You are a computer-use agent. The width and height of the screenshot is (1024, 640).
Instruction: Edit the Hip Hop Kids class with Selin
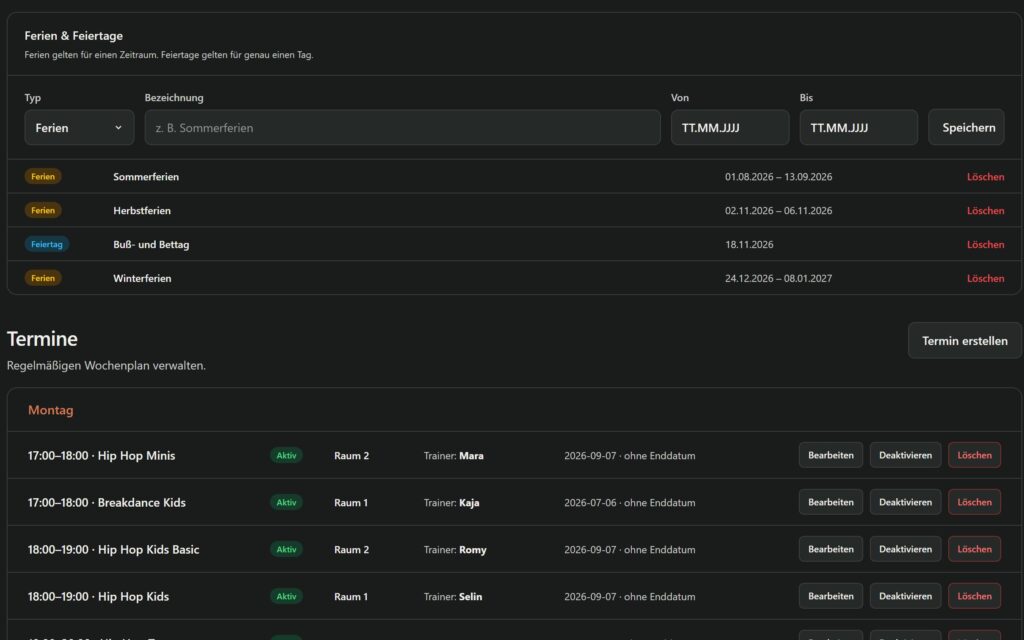pos(830,596)
